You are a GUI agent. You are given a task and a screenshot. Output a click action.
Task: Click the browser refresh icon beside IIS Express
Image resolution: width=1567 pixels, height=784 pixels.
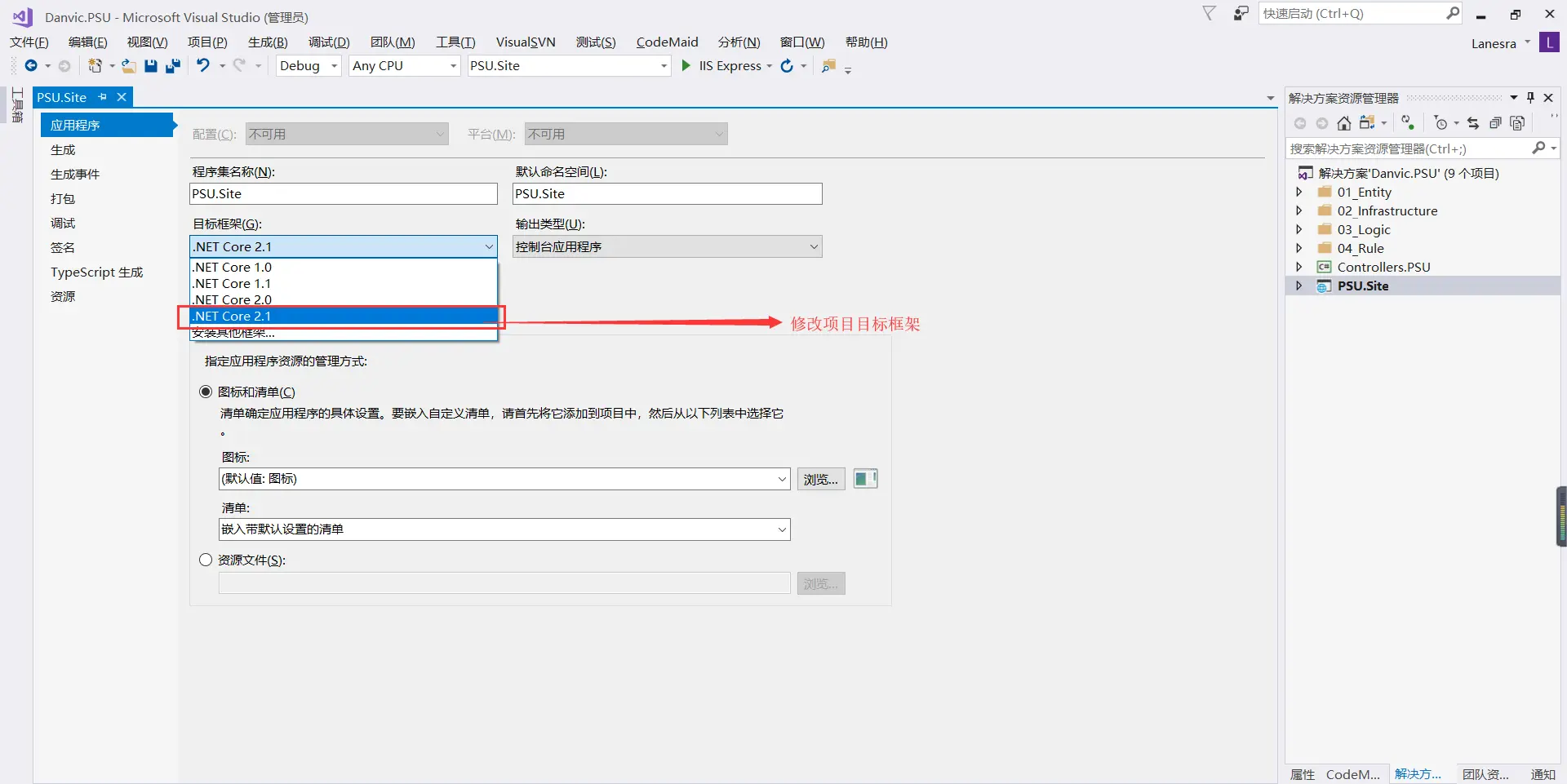point(787,66)
